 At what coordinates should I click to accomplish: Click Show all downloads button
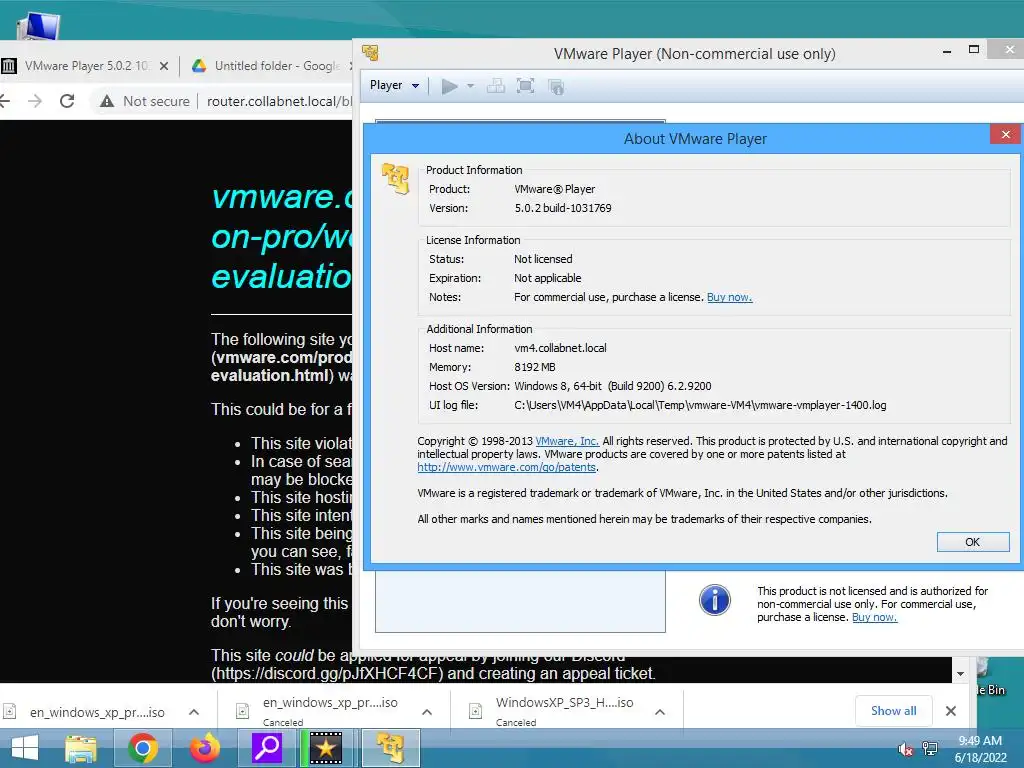click(x=893, y=711)
